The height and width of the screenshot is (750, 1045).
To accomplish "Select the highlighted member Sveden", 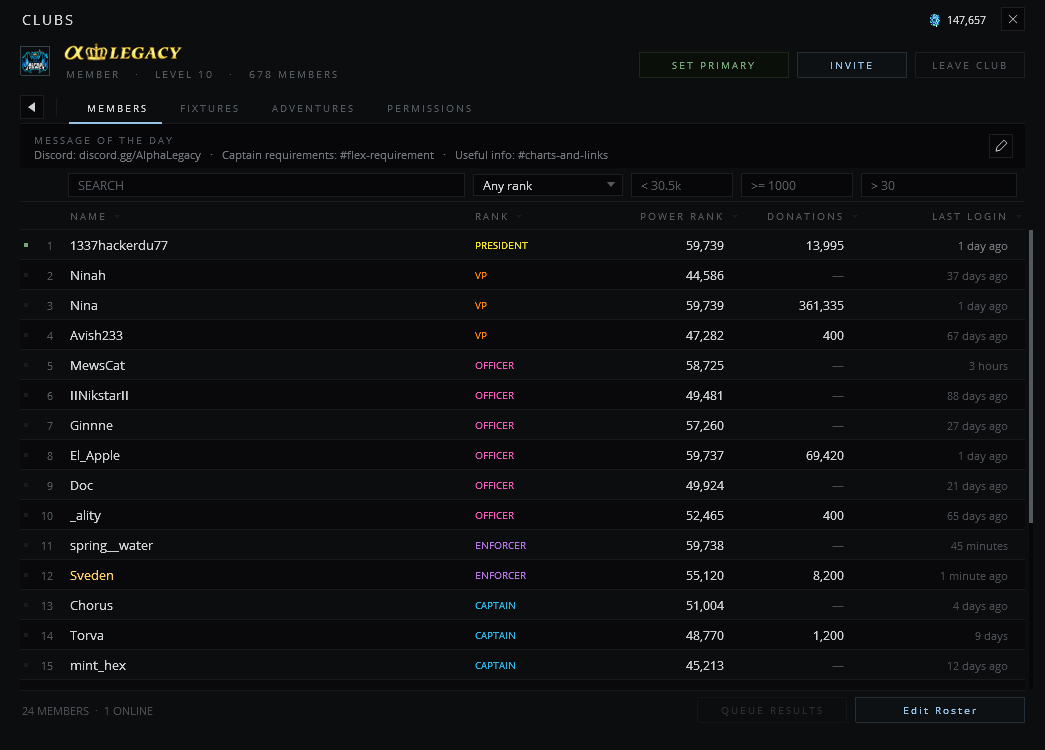I will coord(522,575).
